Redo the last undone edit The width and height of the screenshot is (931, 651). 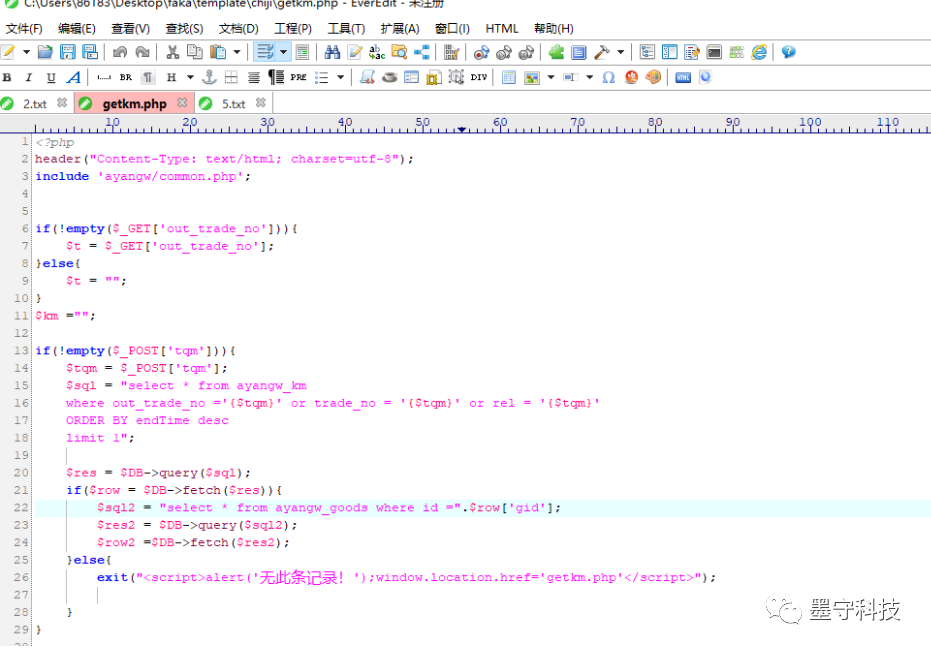[x=142, y=52]
